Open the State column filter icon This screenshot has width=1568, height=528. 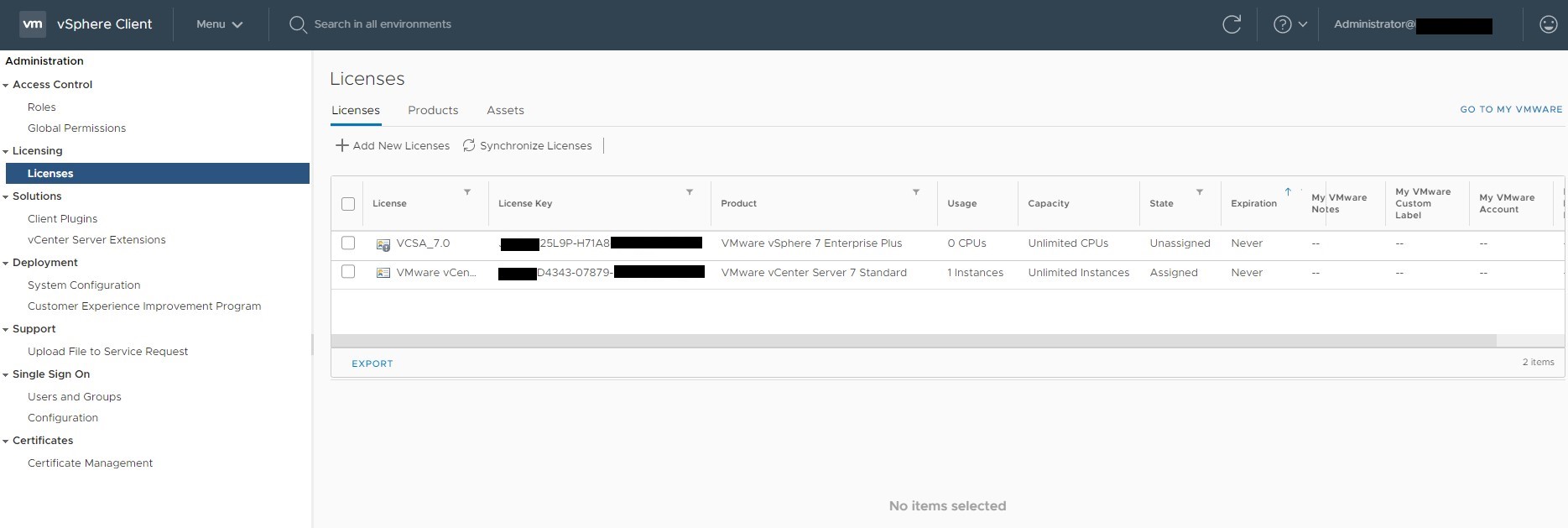click(1200, 192)
